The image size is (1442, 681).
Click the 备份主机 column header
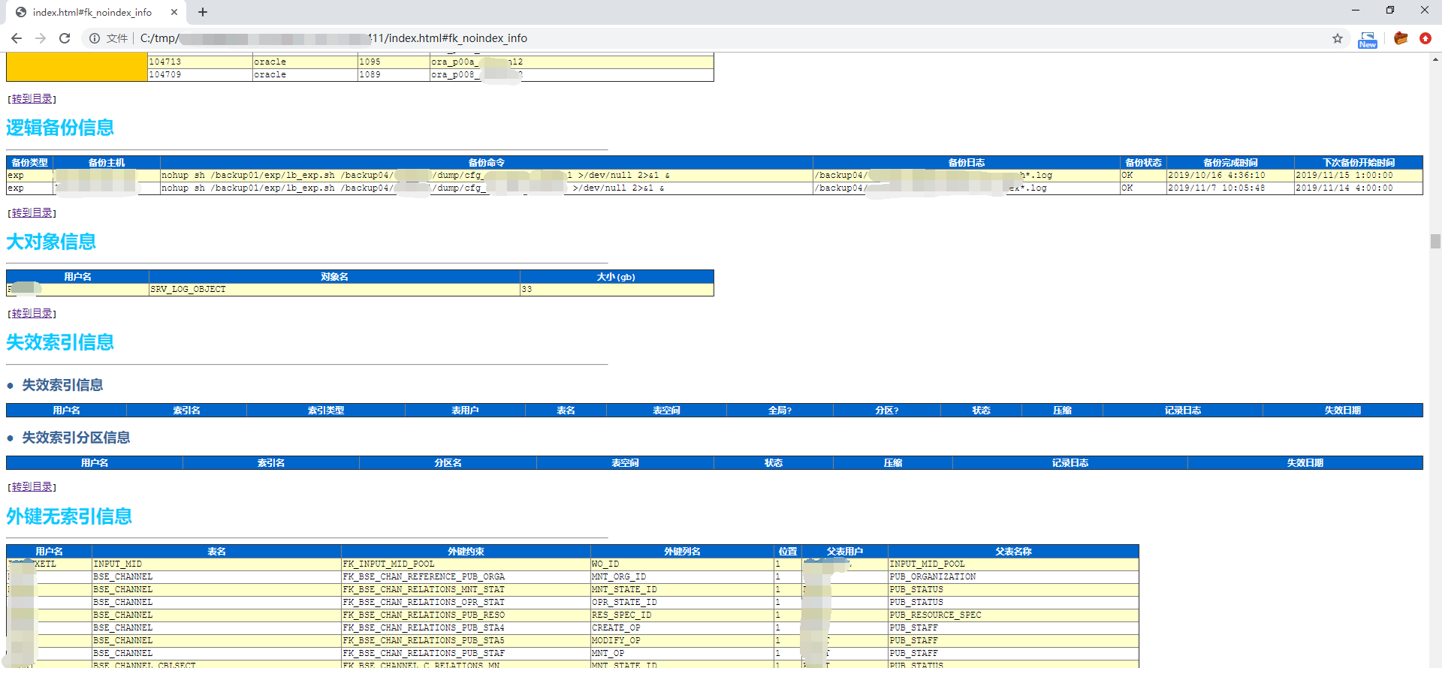pos(106,162)
